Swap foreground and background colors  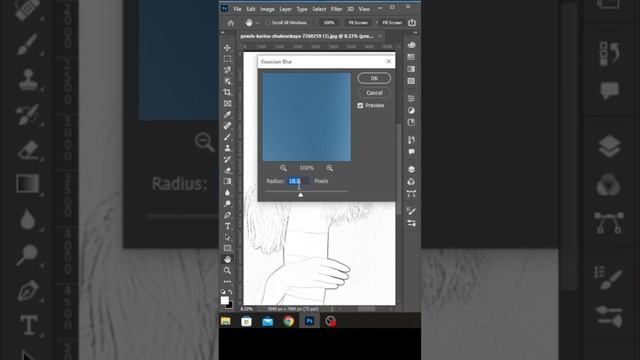[231, 292]
